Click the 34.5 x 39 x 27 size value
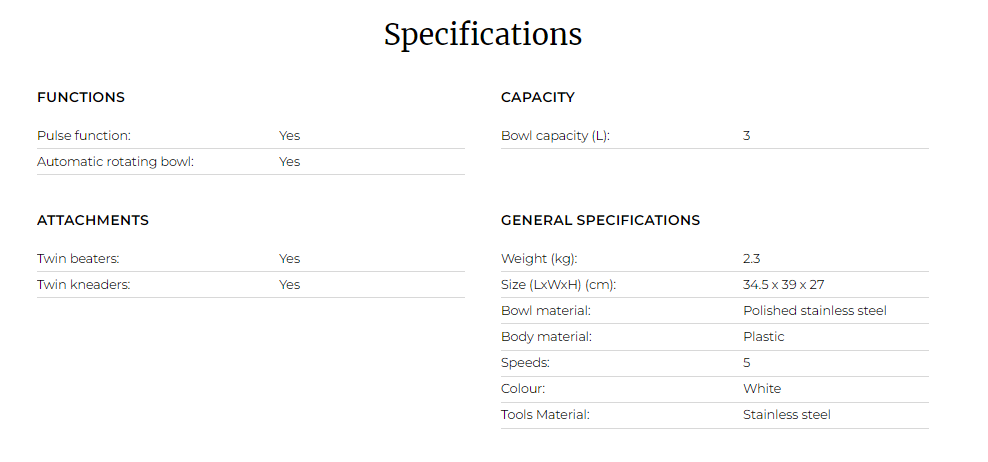This screenshot has height=462, width=988. point(783,284)
